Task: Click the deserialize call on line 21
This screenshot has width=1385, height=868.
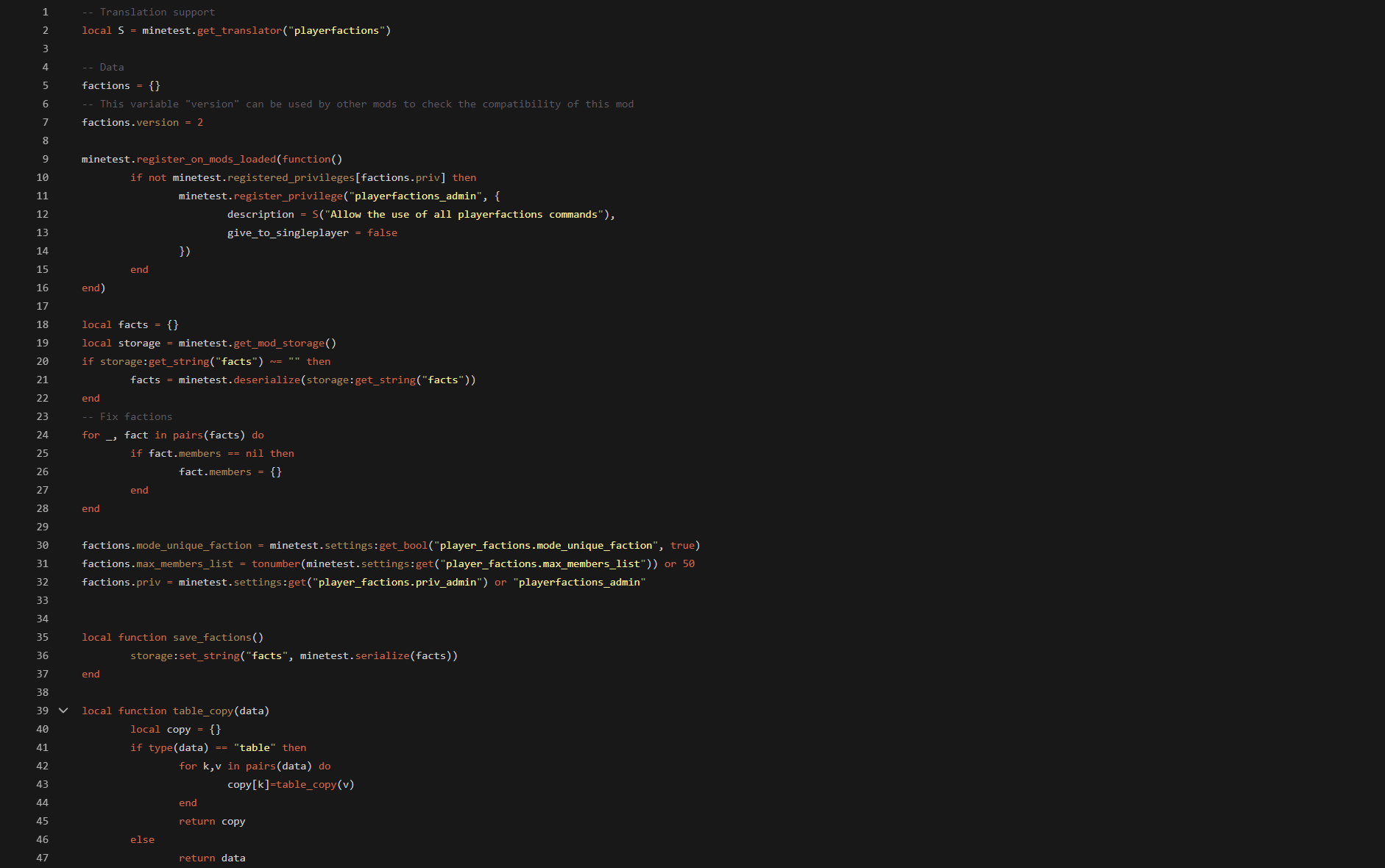Action: click(266, 380)
